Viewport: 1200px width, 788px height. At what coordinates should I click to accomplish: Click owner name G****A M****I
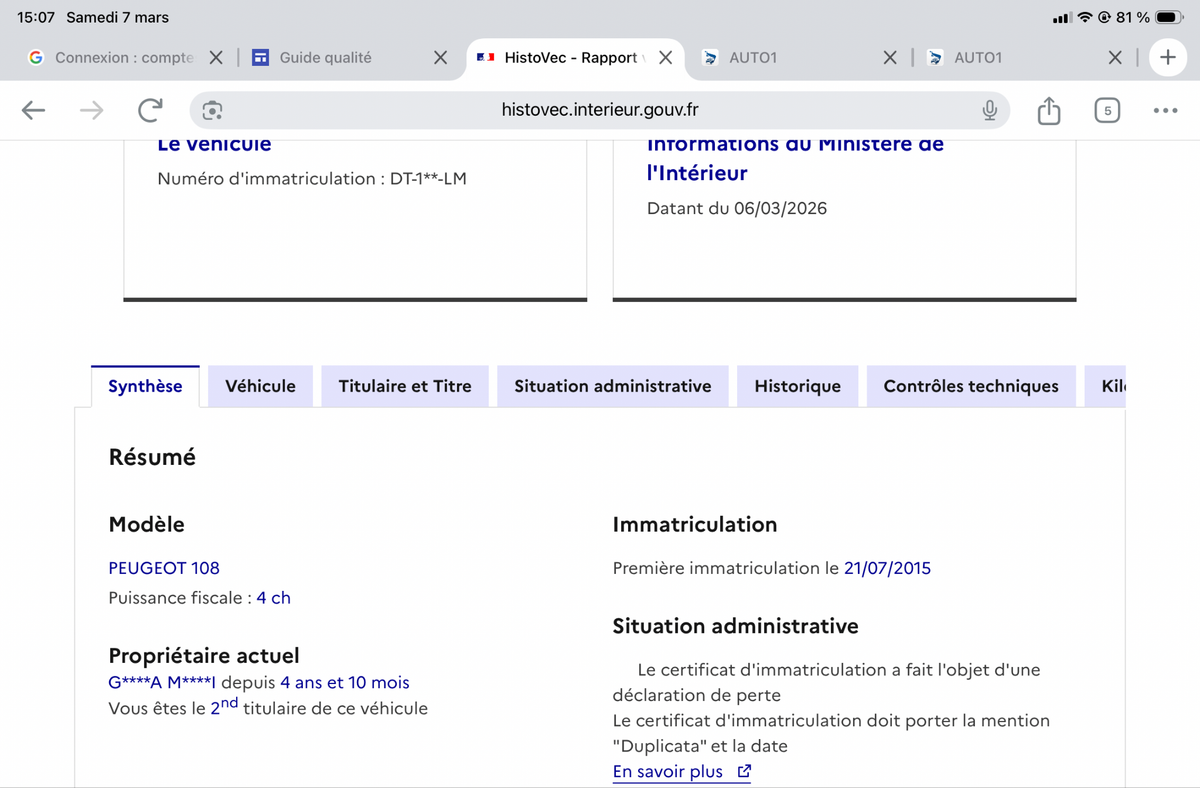pos(162,683)
